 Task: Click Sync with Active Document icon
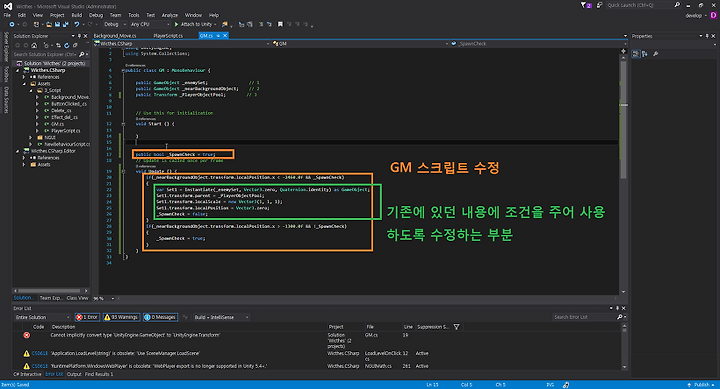[58, 45]
